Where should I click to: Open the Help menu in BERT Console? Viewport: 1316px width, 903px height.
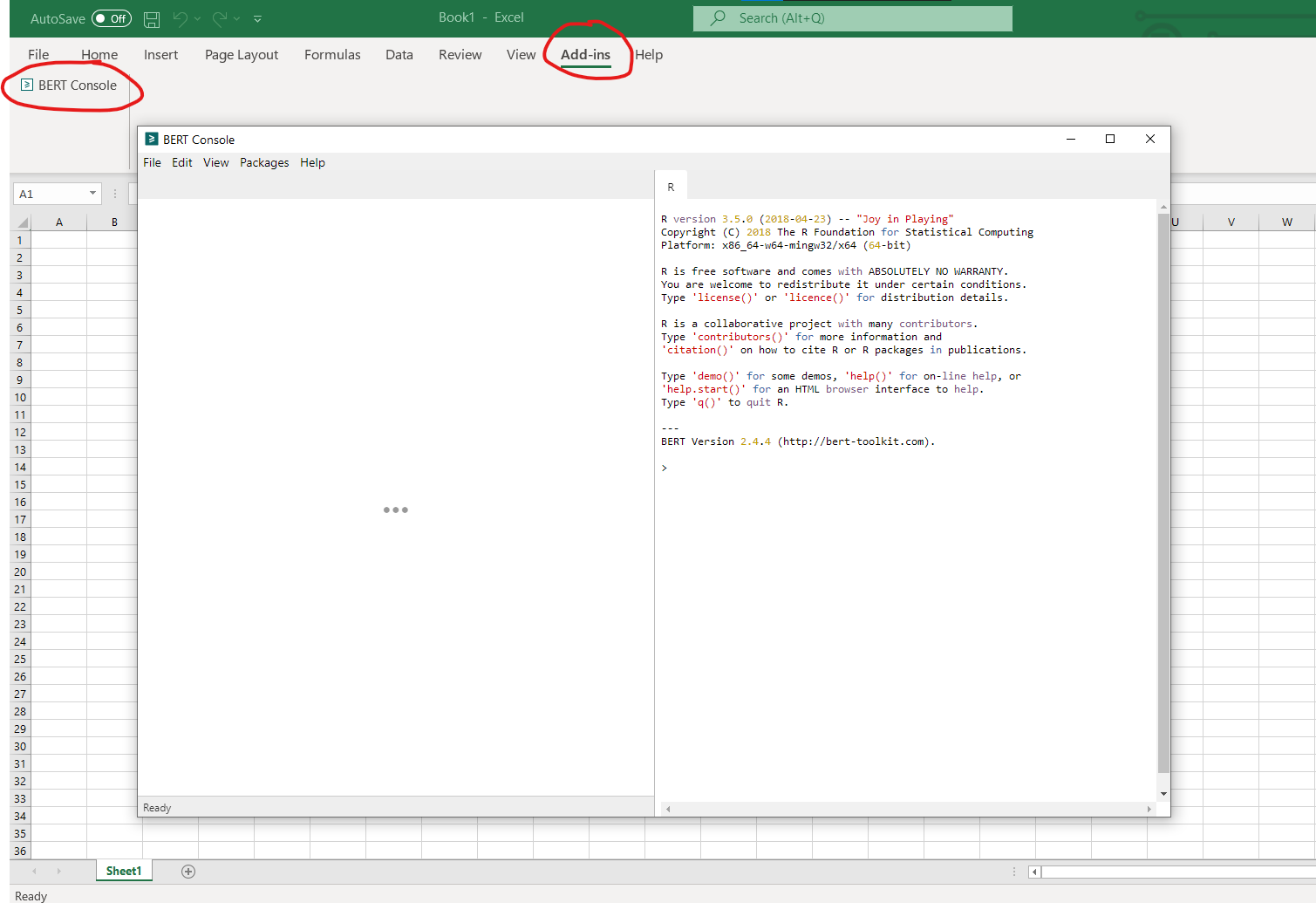(312, 162)
